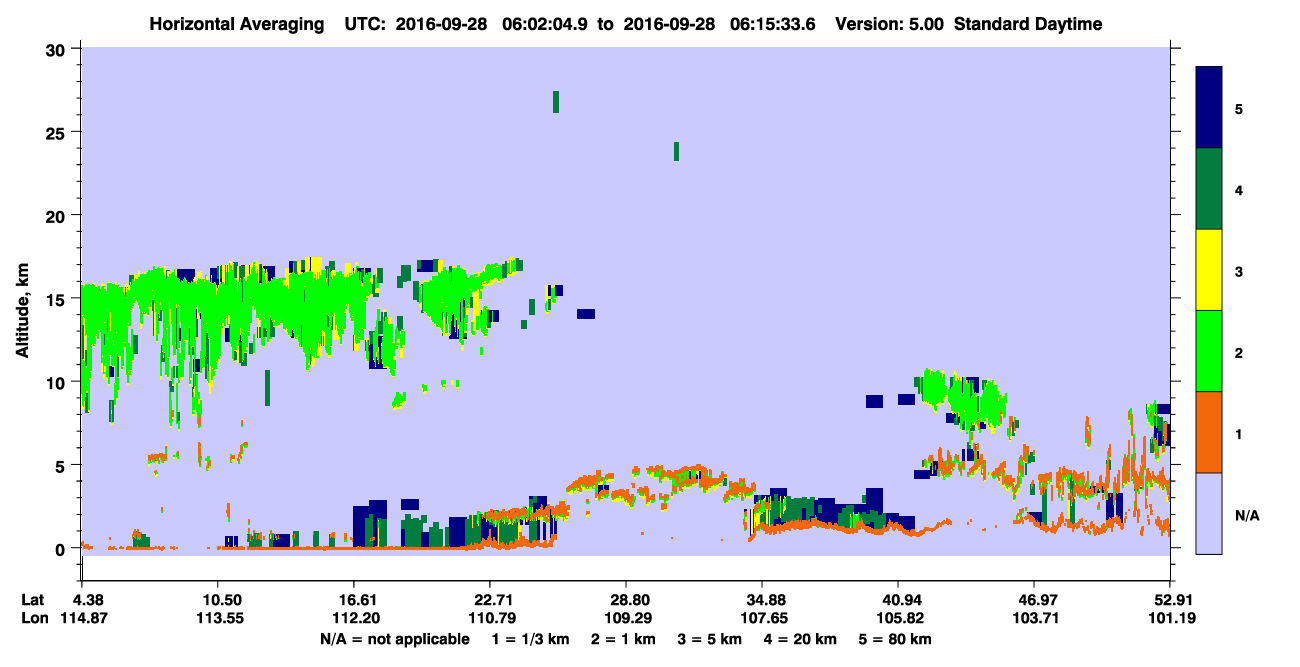This screenshot has height=667, width=1300.
Task: Click the isolated green feature near 24 km altitude
Action: 677,151
